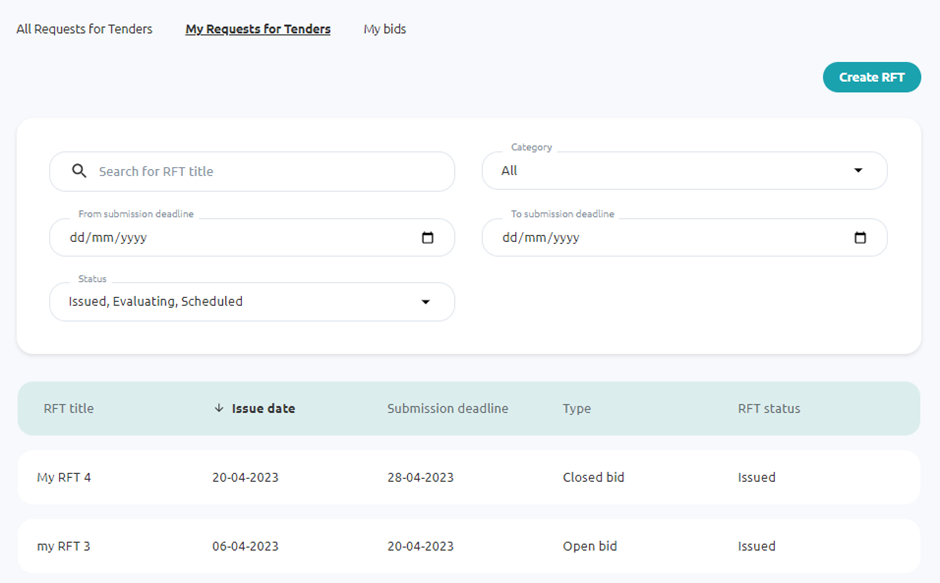The image size is (940, 583).
Task: Open the From submission deadline calendar picker
Action: click(x=428, y=238)
